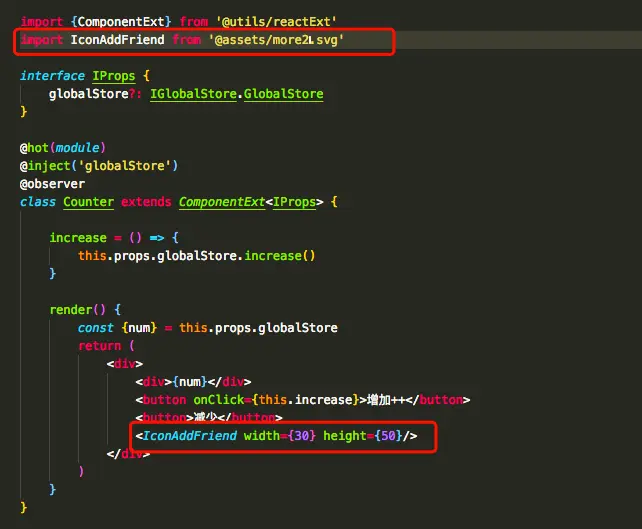This screenshot has width=642, height=529.
Task: Click ComponentExt in the class declaration
Action: click(x=222, y=202)
